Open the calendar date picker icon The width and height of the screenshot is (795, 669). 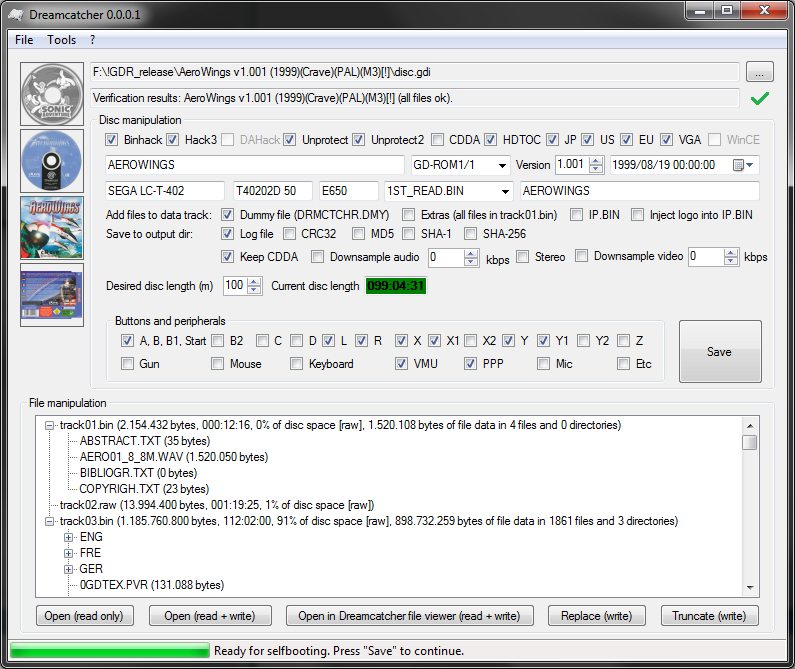pos(738,165)
